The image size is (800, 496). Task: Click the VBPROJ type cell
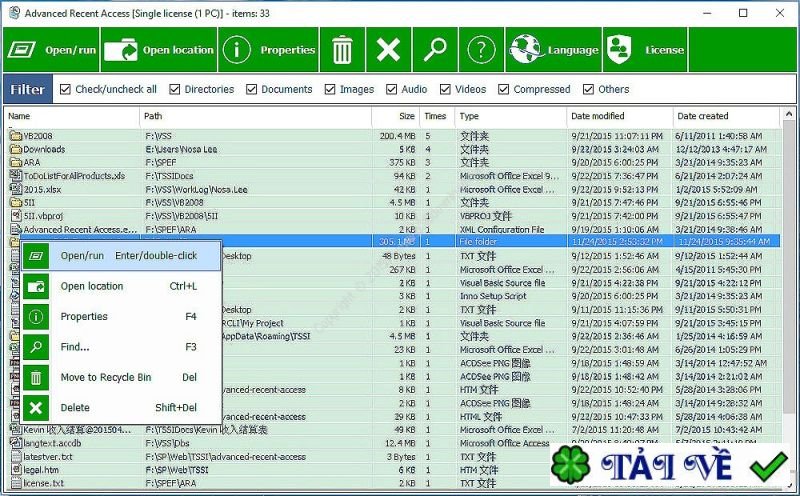pos(485,216)
